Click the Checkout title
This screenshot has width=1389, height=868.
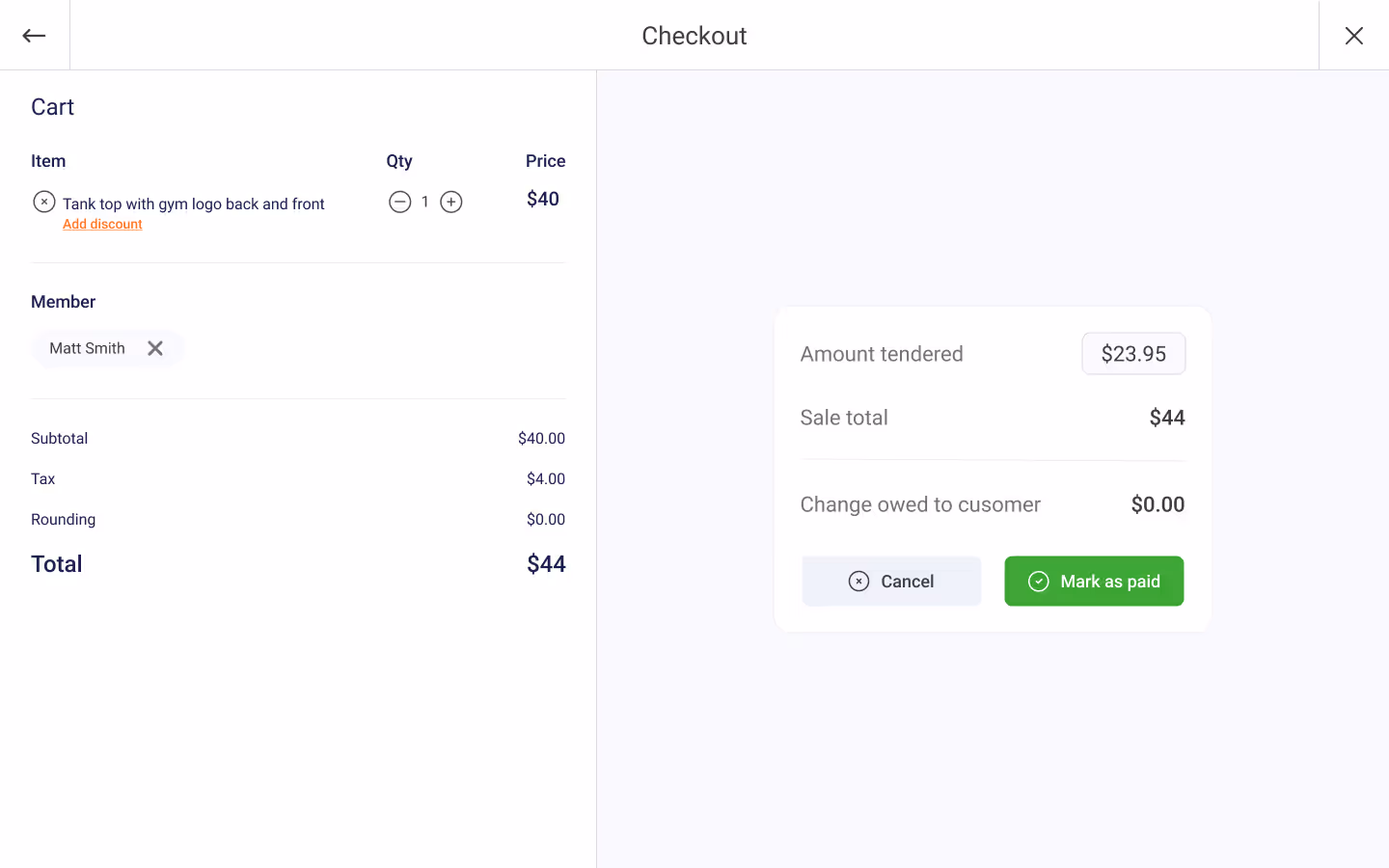pos(694,36)
